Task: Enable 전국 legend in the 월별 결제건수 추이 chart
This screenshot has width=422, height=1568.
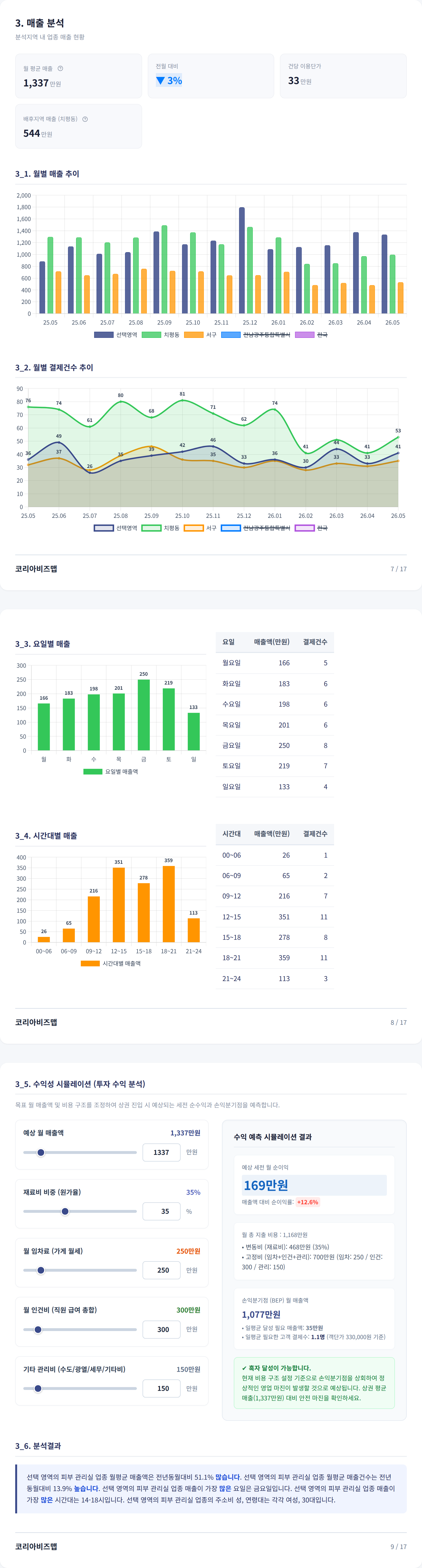Action: [311, 528]
